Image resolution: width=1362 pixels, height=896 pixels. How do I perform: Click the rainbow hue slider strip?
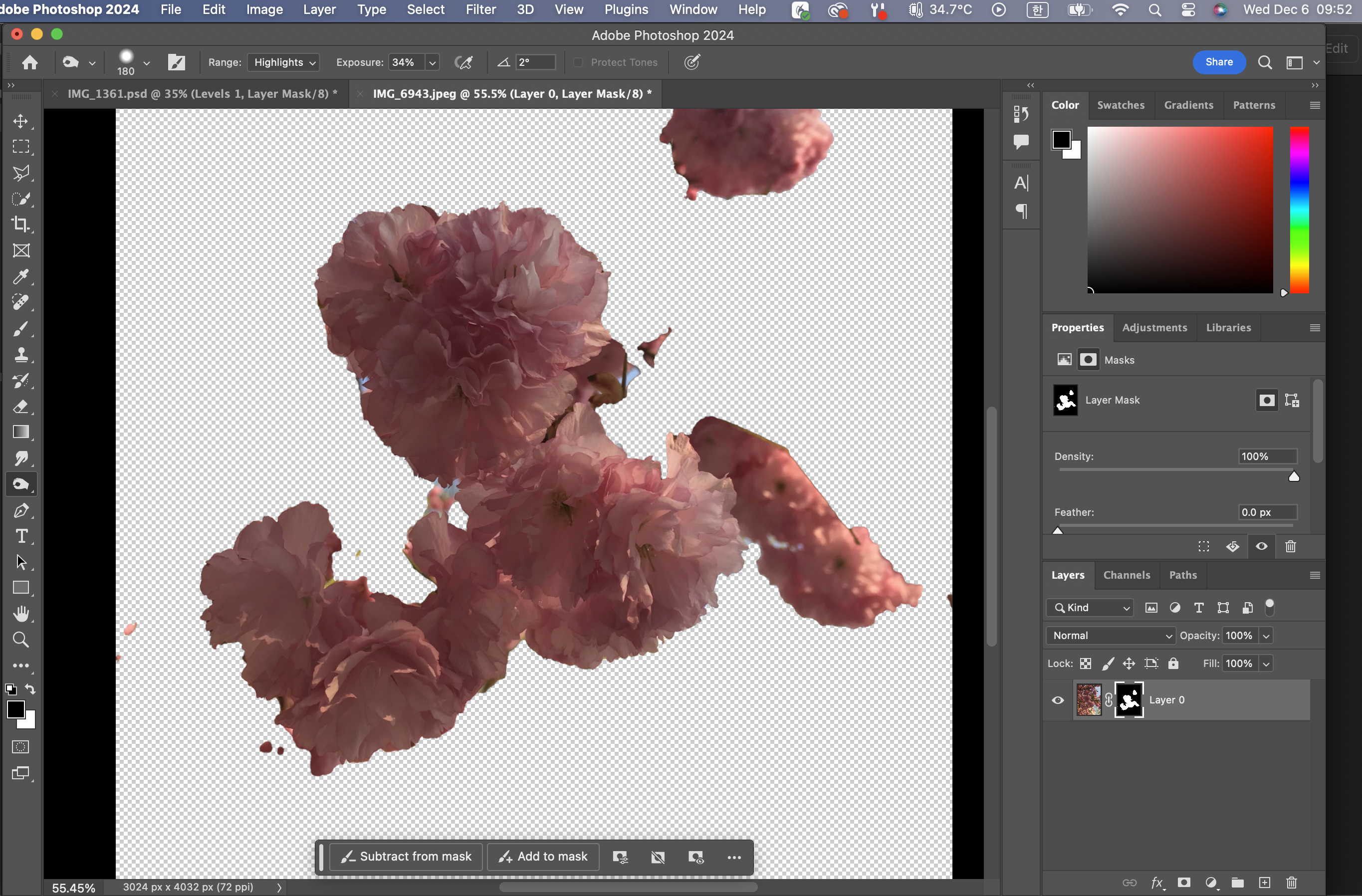pos(1299,210)
